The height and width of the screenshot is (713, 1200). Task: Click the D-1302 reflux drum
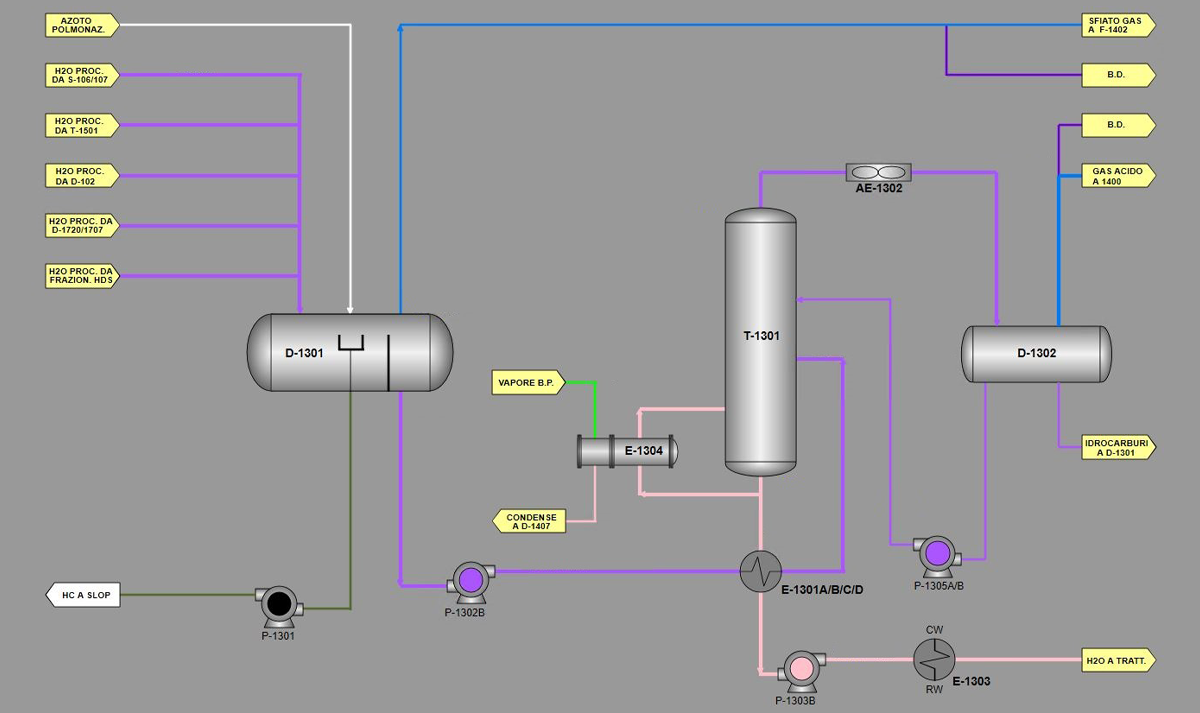click(x=1036, y=354)
